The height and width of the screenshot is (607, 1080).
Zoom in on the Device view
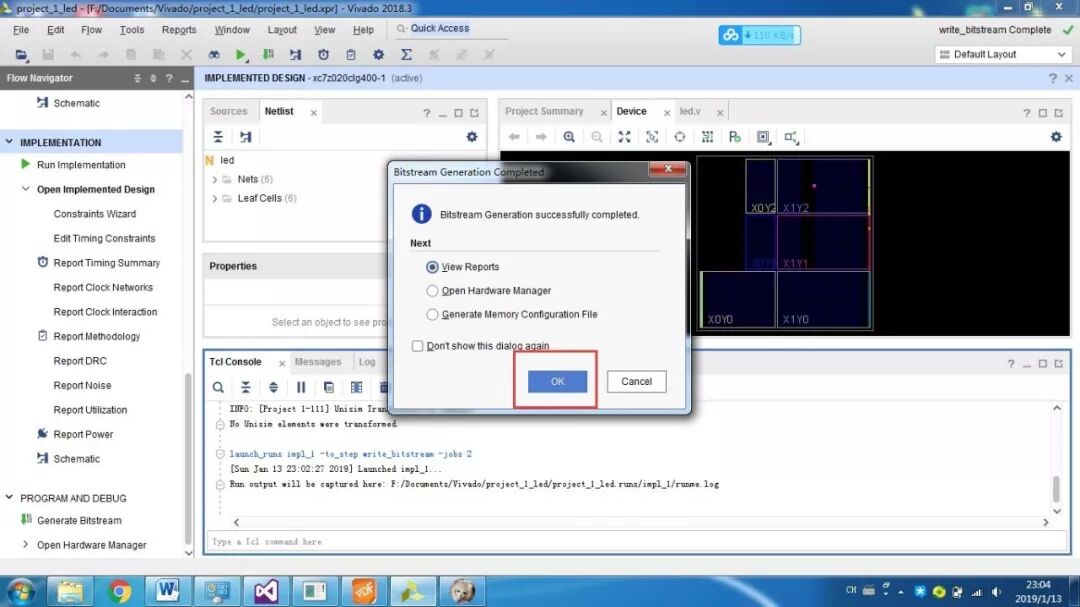point(569,136)
